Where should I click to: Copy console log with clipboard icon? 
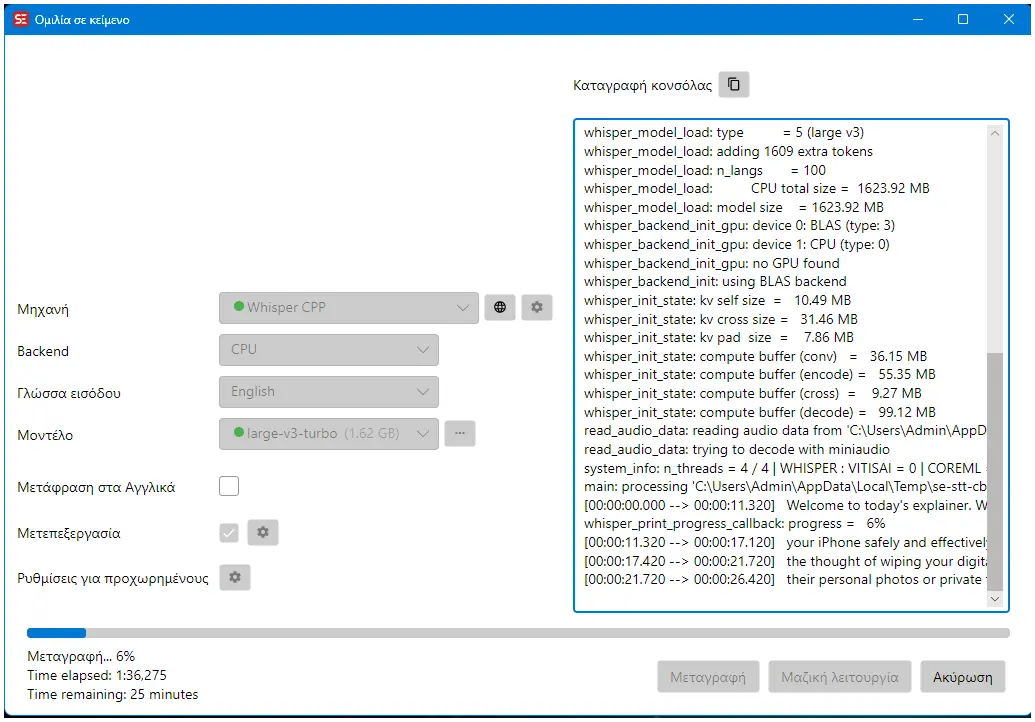[x=733, y=84]
